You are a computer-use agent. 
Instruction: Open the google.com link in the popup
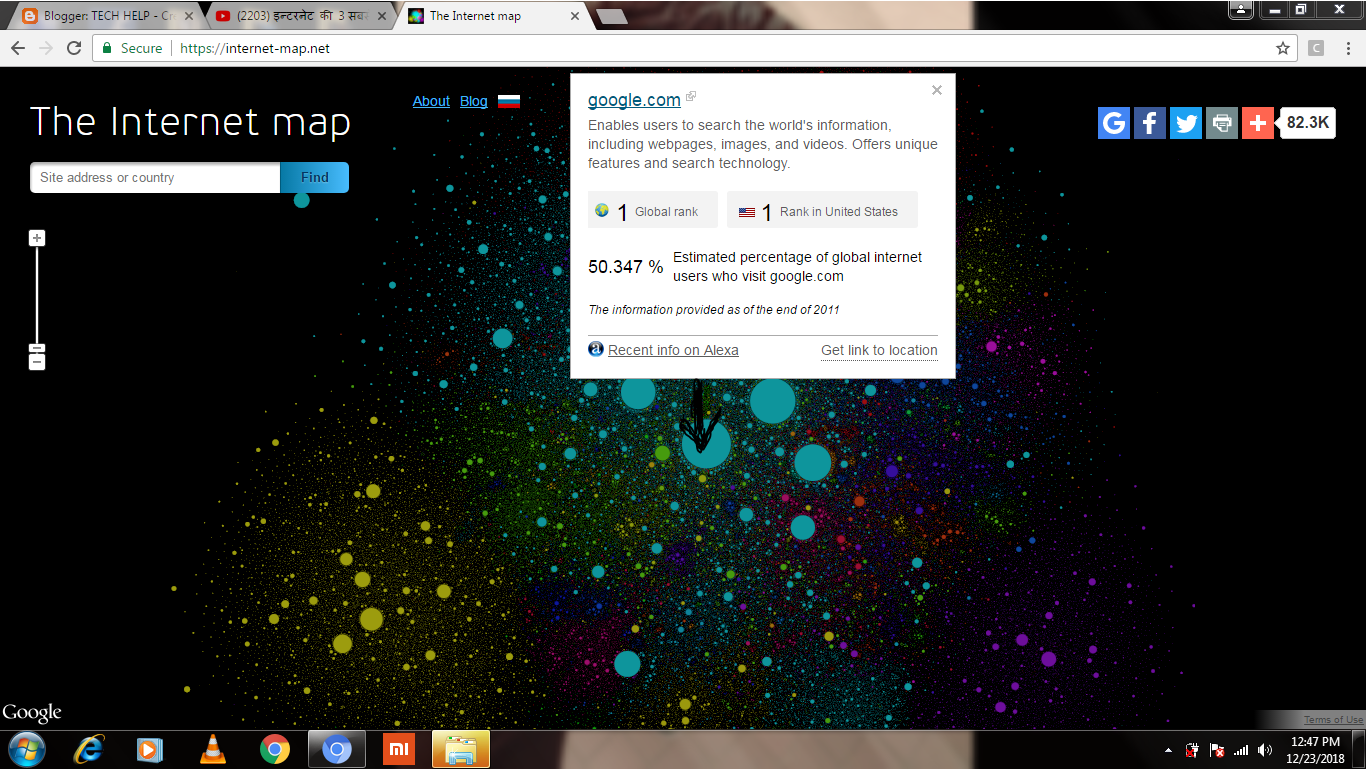[634, 100]
